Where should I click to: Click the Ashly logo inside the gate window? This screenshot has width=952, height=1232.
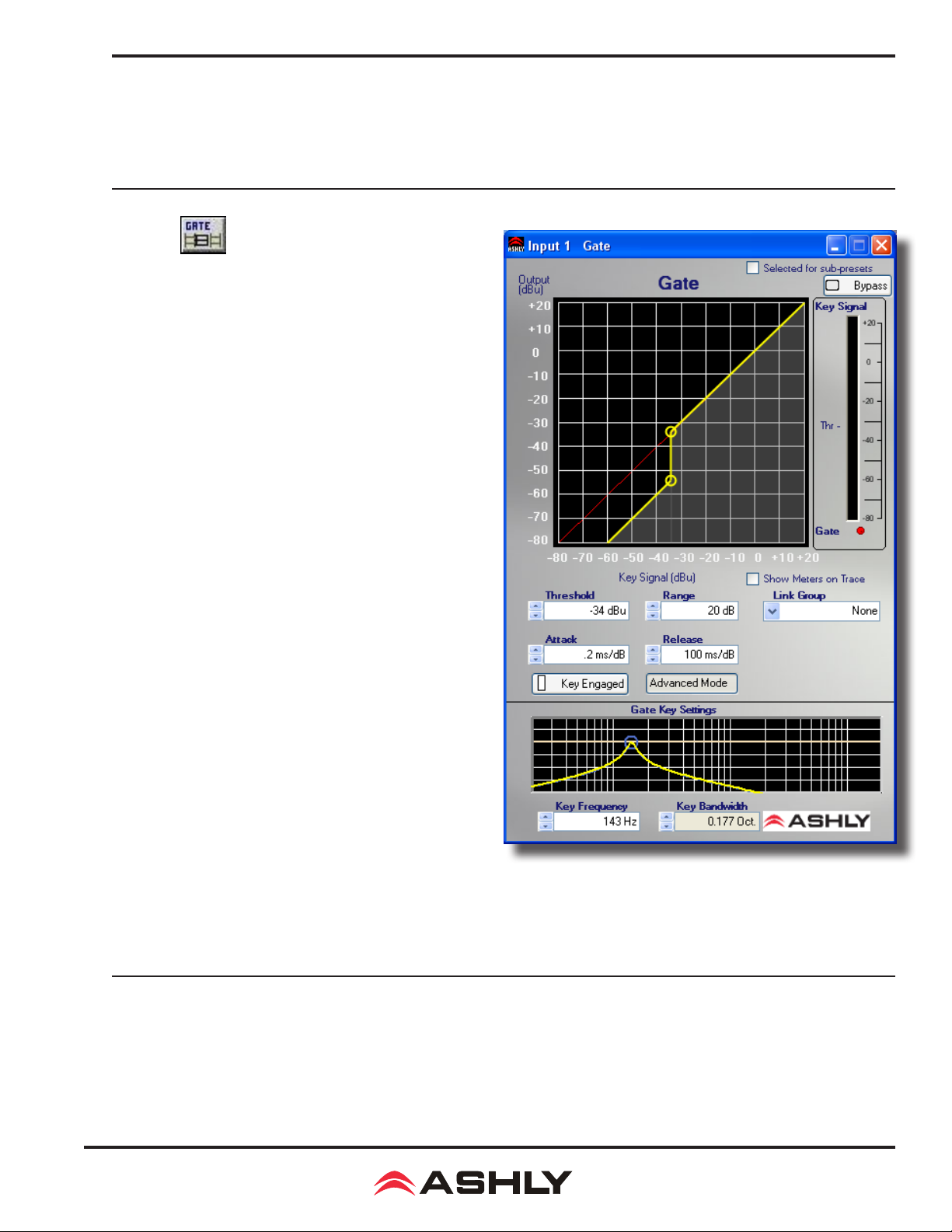point(816,821)
